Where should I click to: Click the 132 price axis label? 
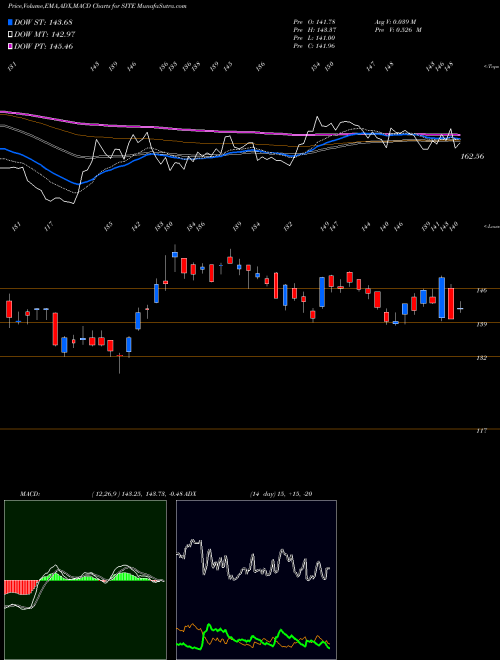pyautogui.click(x=482, y=358)
